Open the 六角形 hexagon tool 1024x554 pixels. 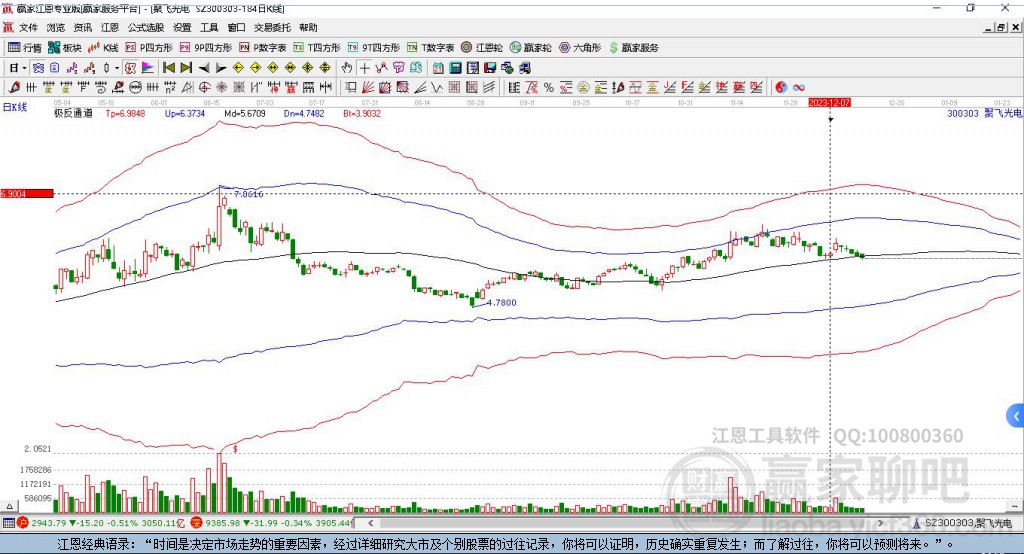click(579, 48)
